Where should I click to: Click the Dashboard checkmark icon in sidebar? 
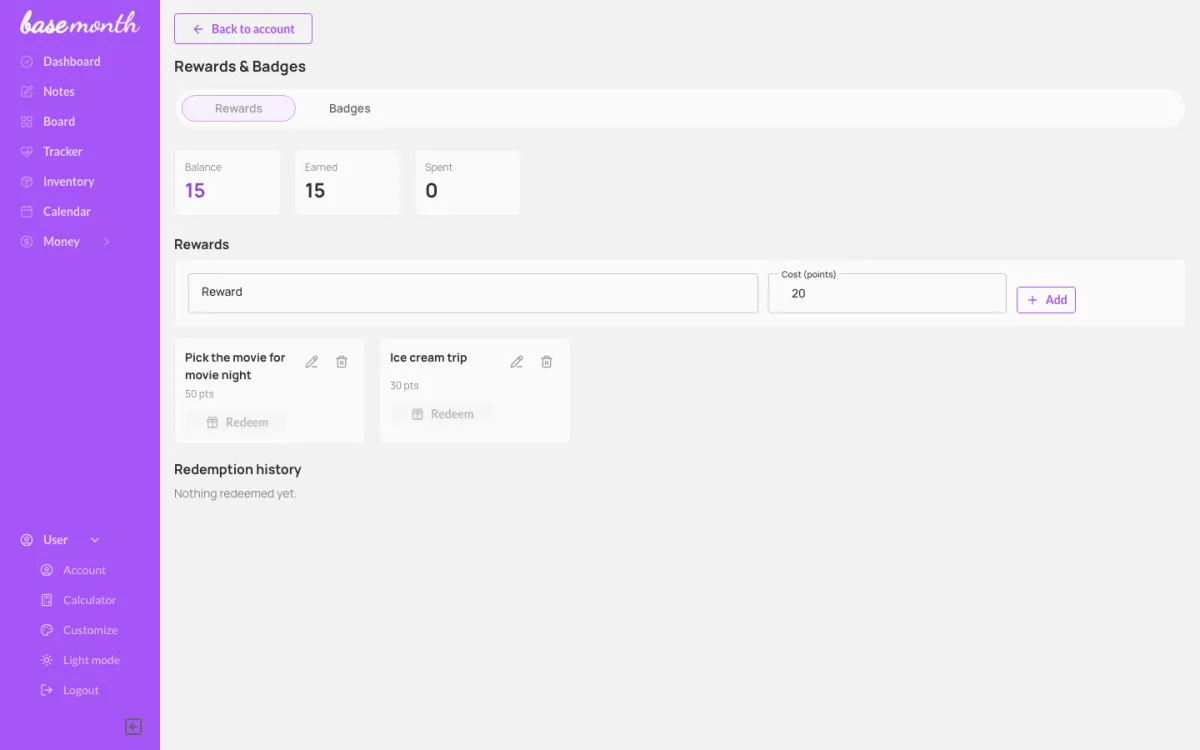[27, 61]
